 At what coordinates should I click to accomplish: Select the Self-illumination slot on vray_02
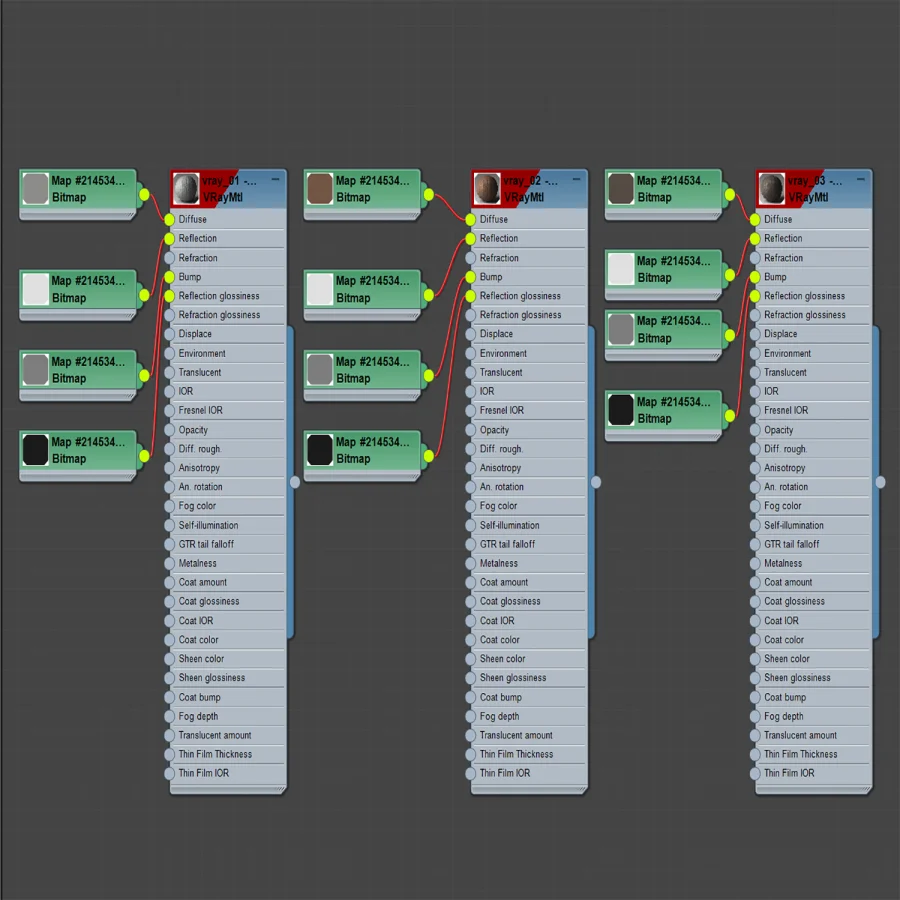coord(529,525)
